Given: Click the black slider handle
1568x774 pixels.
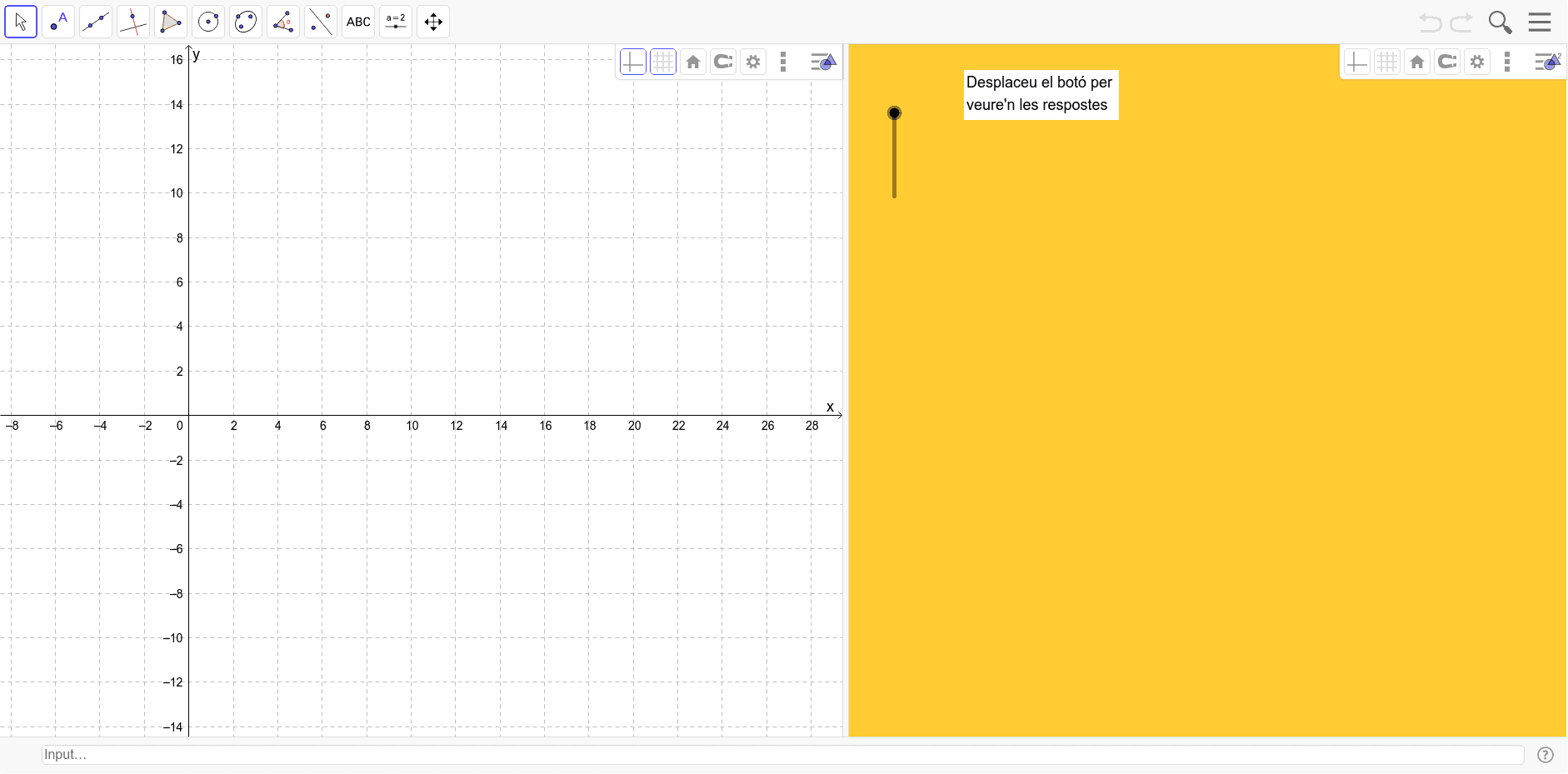Looking at the screenshot, I should (x=894, y=112).
